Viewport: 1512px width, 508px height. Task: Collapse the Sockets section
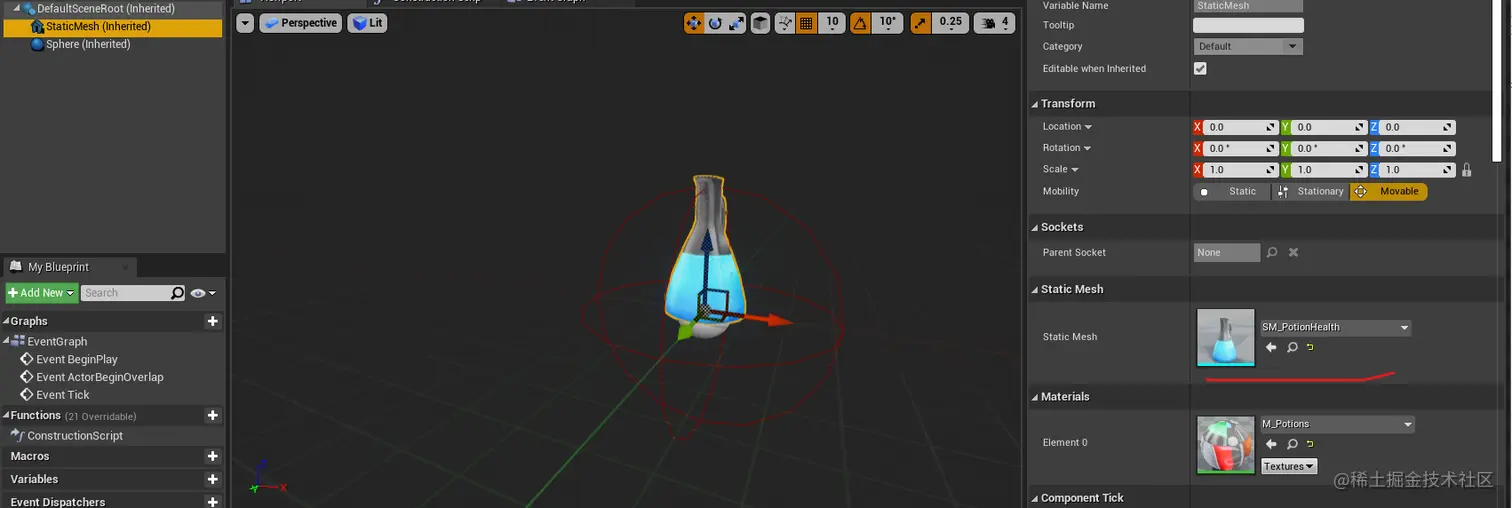pos(1035,227)
